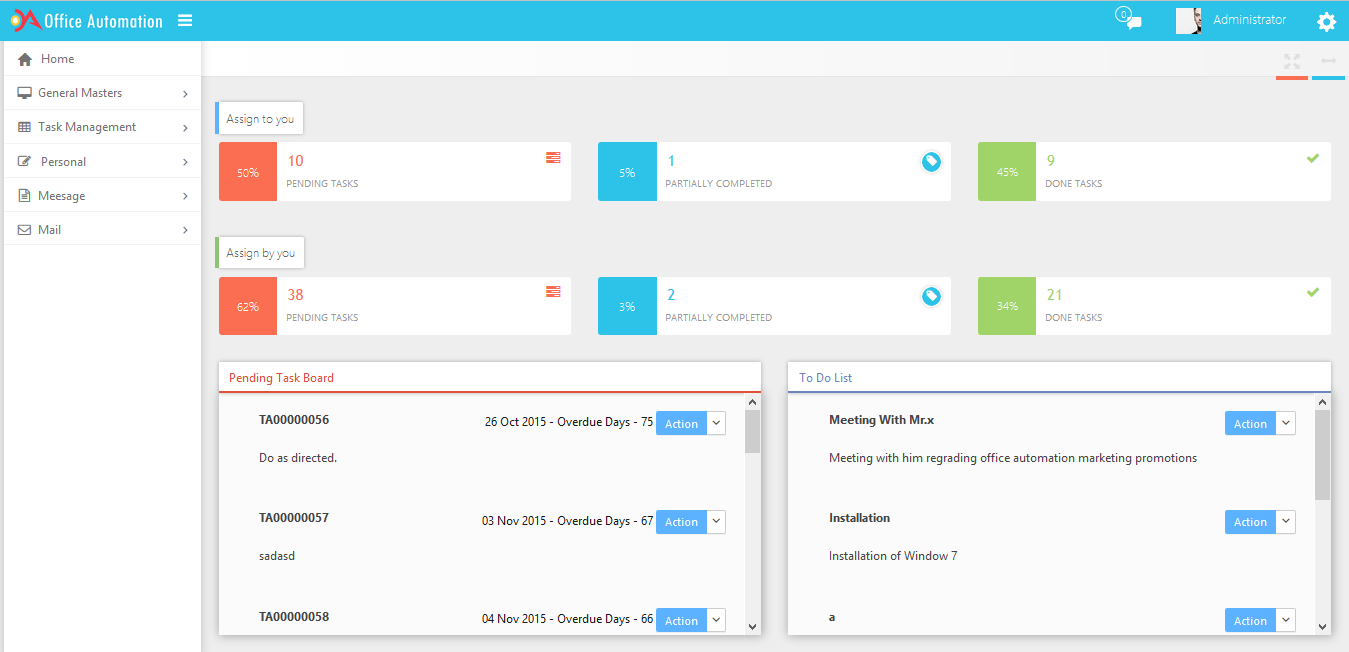Open Home in the sidebar

[x=102, y=59]
